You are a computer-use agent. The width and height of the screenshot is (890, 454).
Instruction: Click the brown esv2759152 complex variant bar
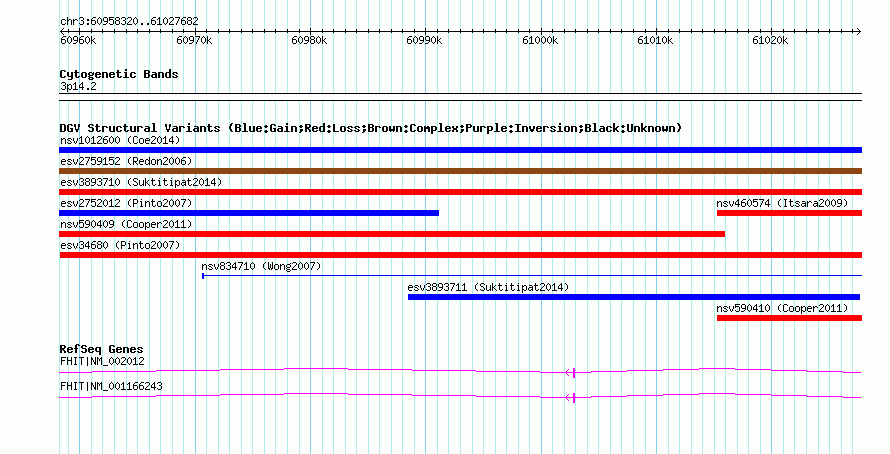460,171
